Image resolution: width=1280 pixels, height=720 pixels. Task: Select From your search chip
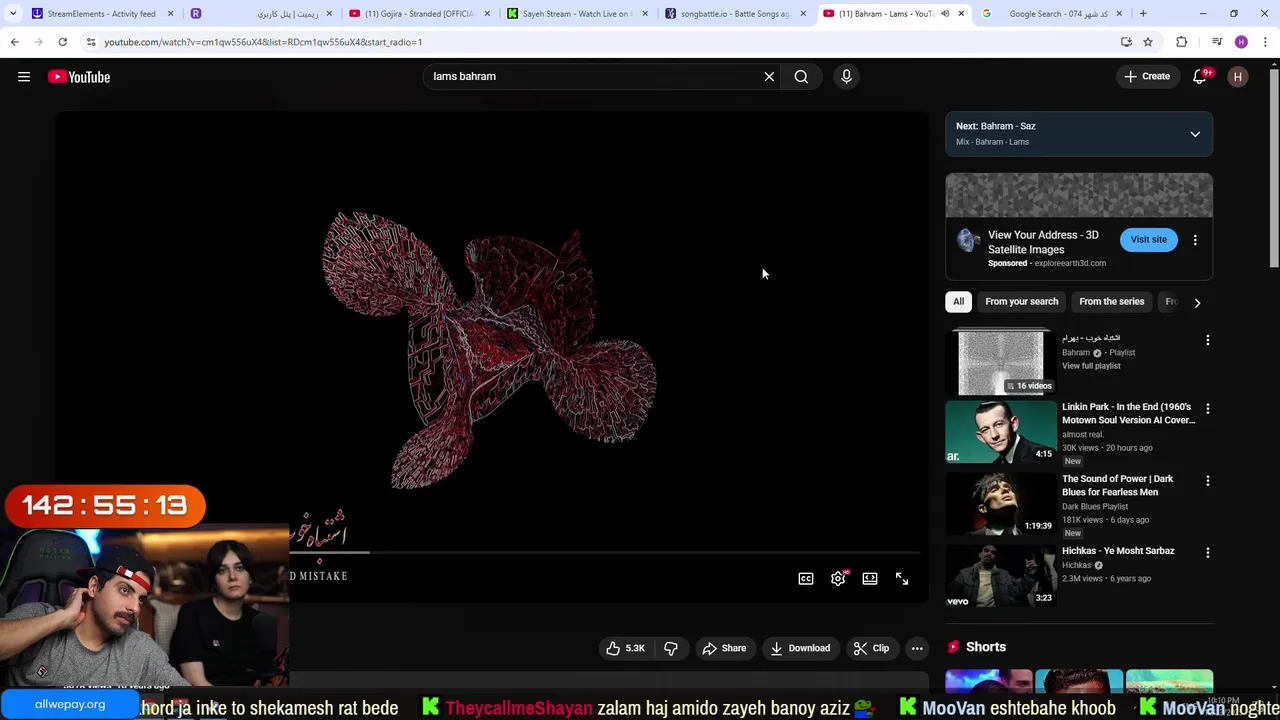pyautogui.click(x=1021, y=301)
